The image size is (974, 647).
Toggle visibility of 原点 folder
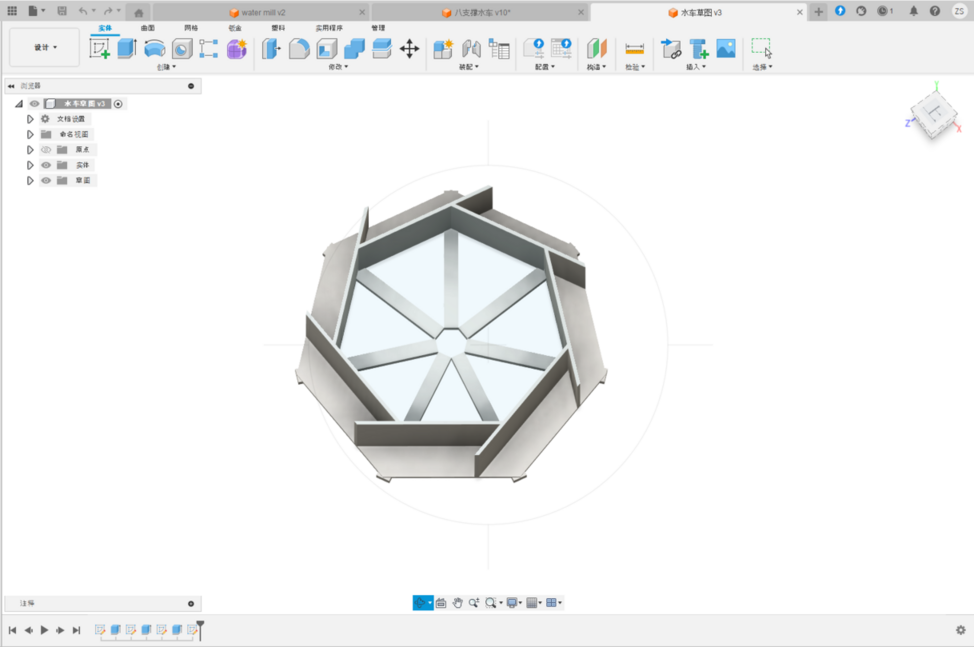46,149
